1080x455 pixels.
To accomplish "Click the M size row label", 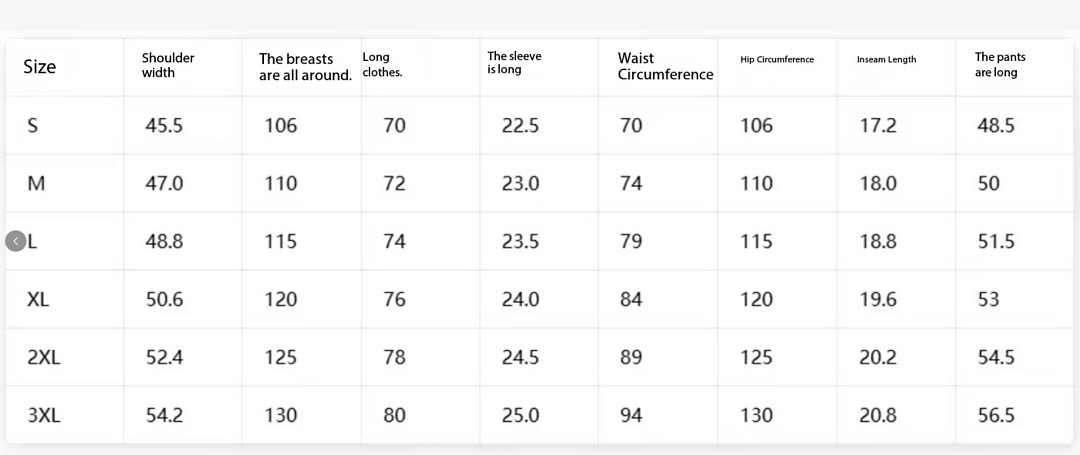I will point(36,183).
